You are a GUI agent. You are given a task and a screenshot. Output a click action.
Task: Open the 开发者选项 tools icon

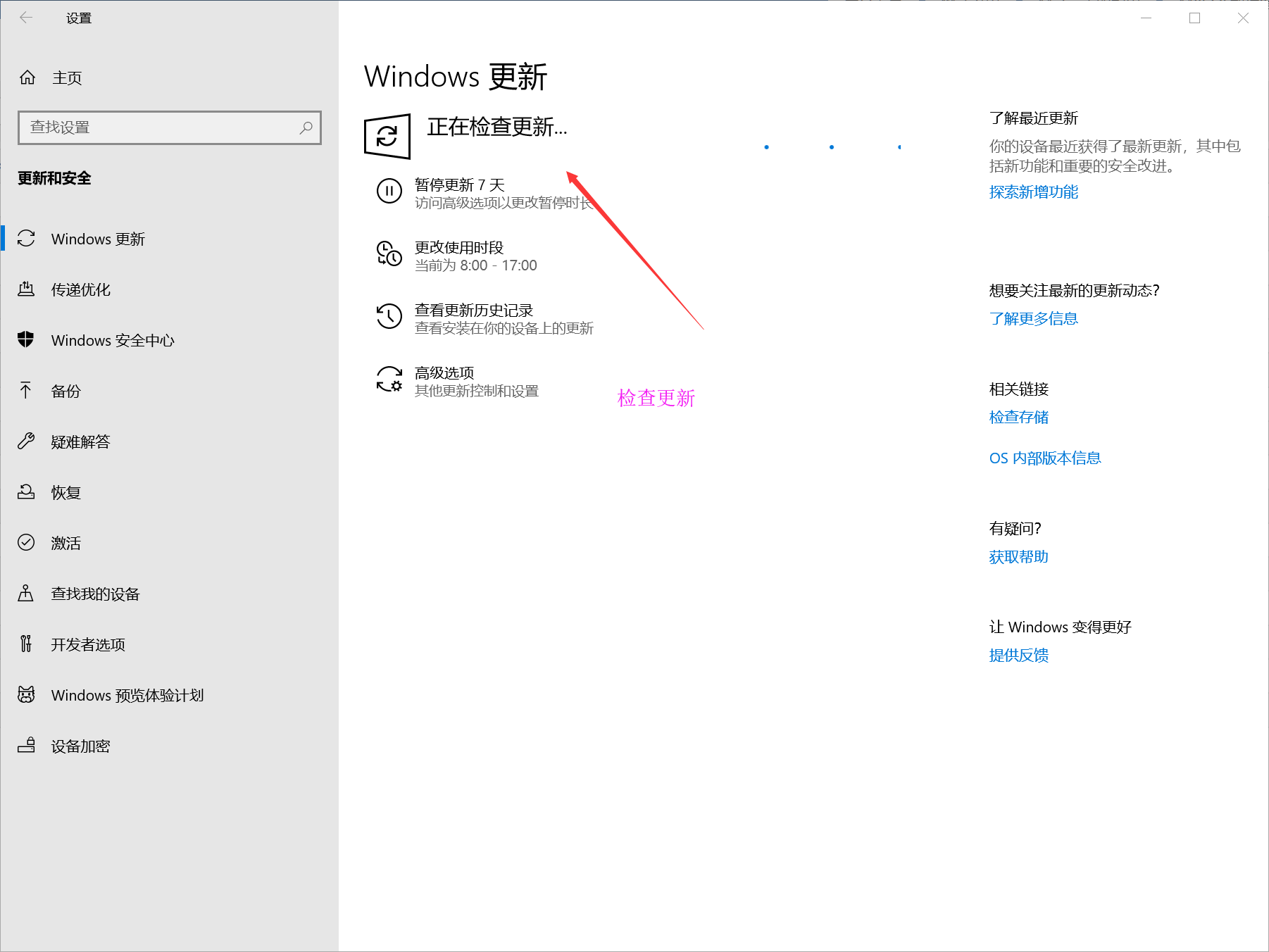[x=26, y=644]
